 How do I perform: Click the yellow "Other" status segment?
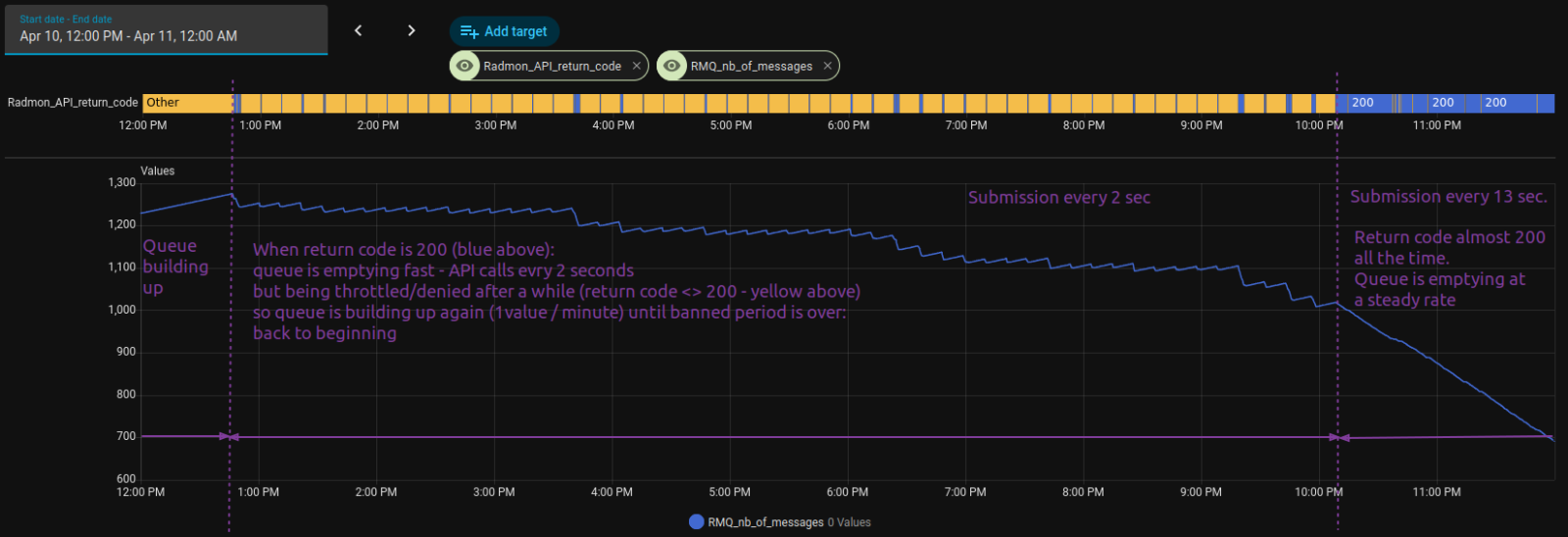(x=186, y=103)
